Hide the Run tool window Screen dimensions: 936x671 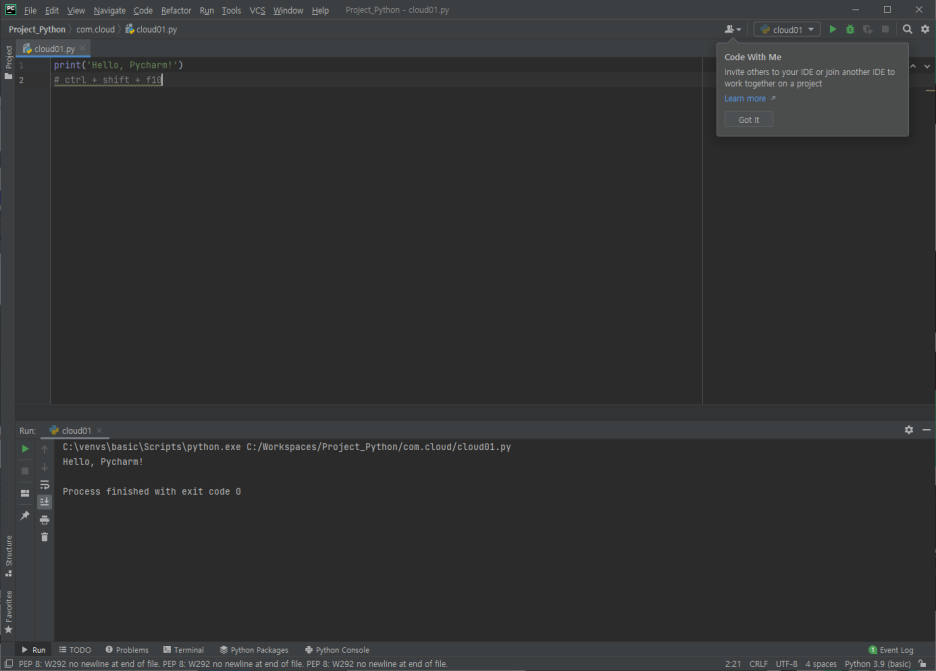click(x=926, y=430)
